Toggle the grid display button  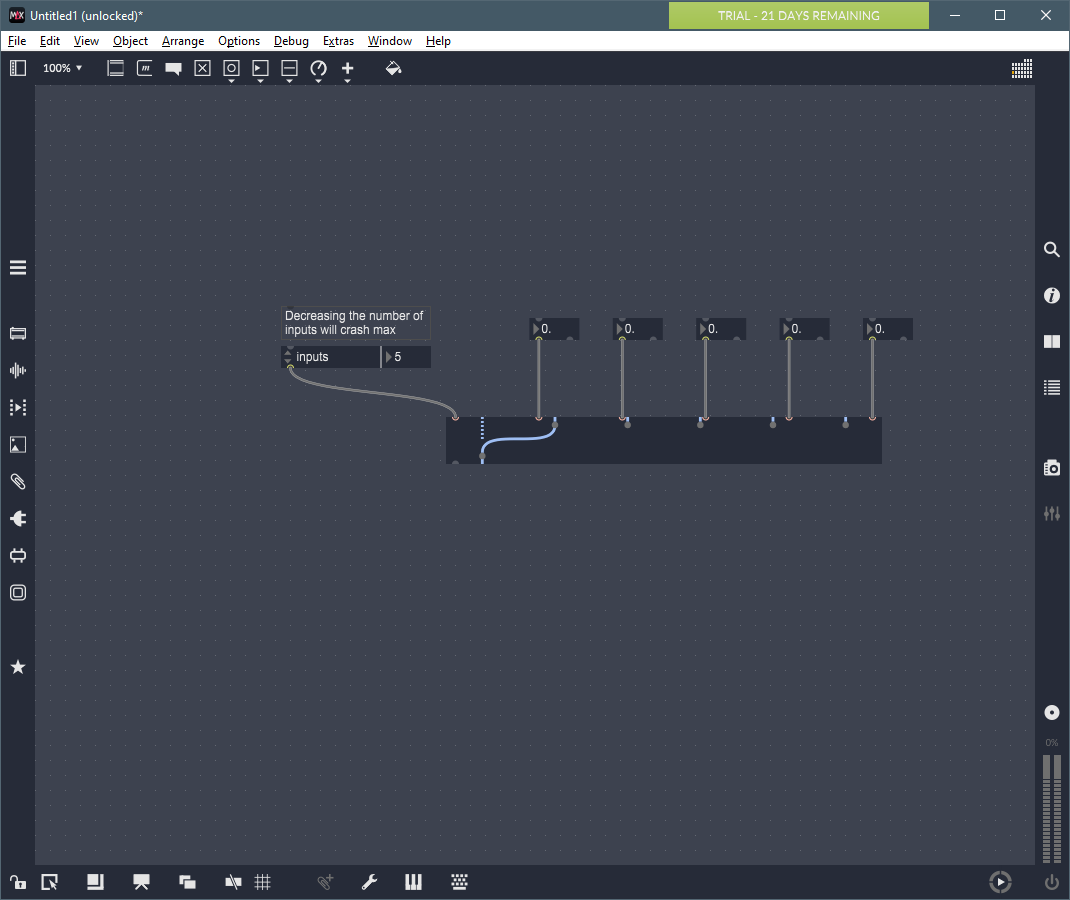(263, 882)
